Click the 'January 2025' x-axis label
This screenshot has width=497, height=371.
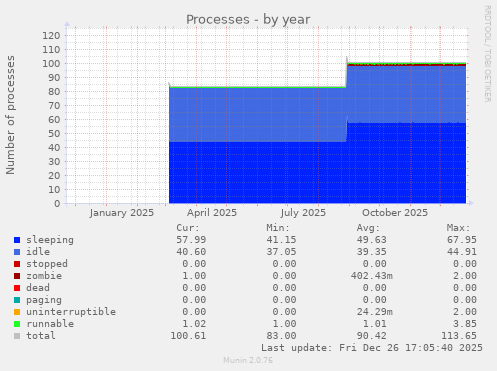point(122,213)
